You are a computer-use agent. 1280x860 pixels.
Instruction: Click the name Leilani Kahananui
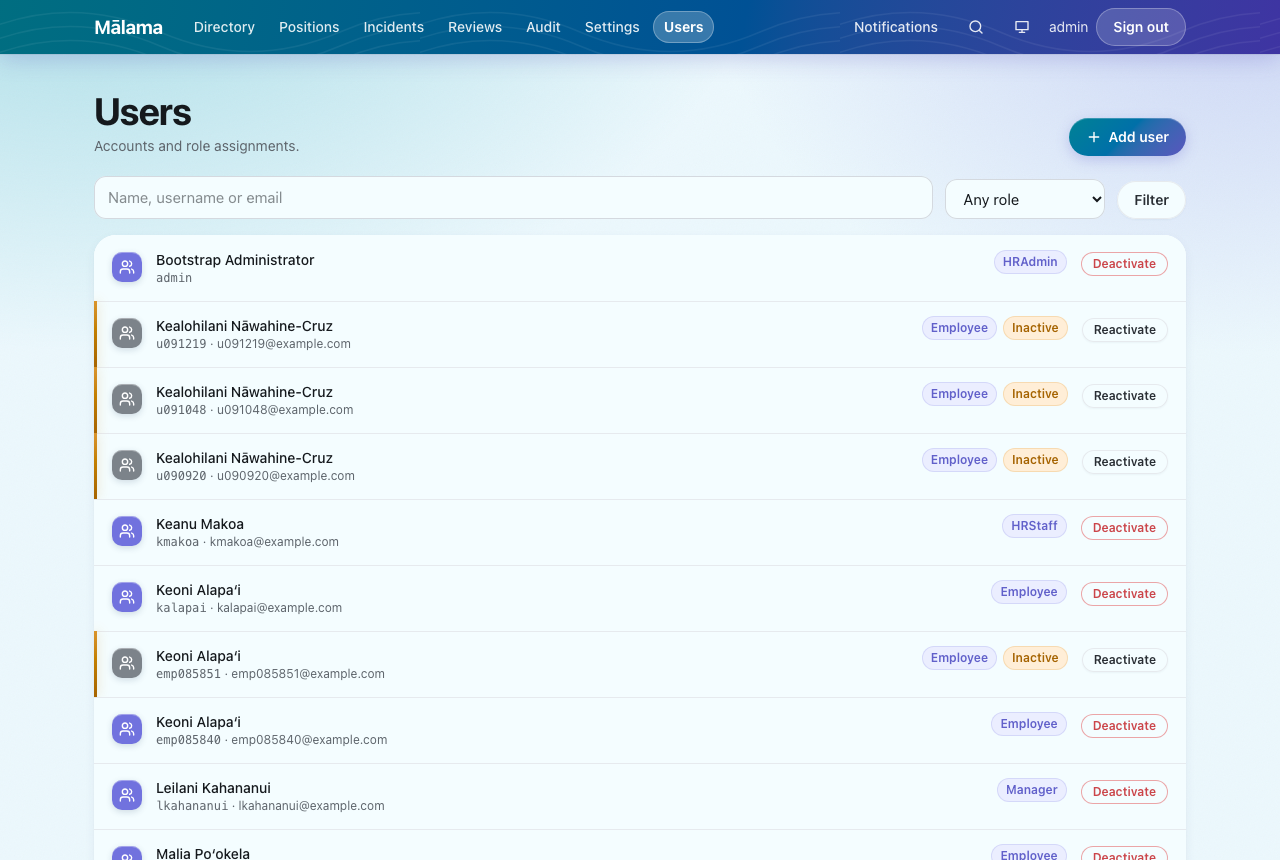coord(213,788)
